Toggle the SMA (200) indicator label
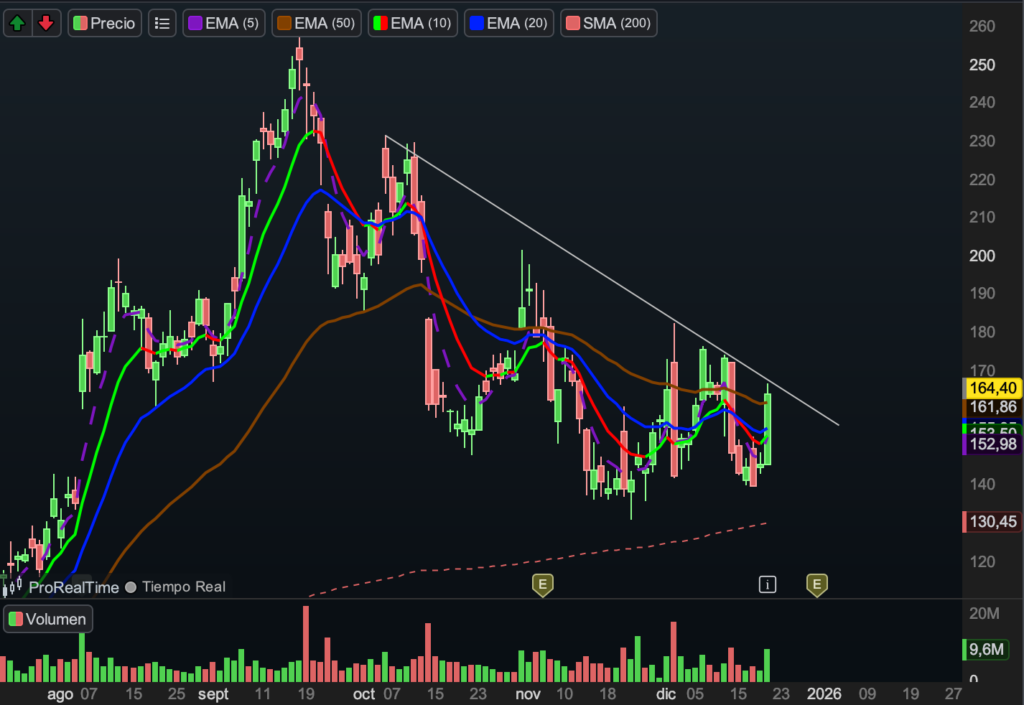The width and height of the screenshot is (1024, 705). 609,23
